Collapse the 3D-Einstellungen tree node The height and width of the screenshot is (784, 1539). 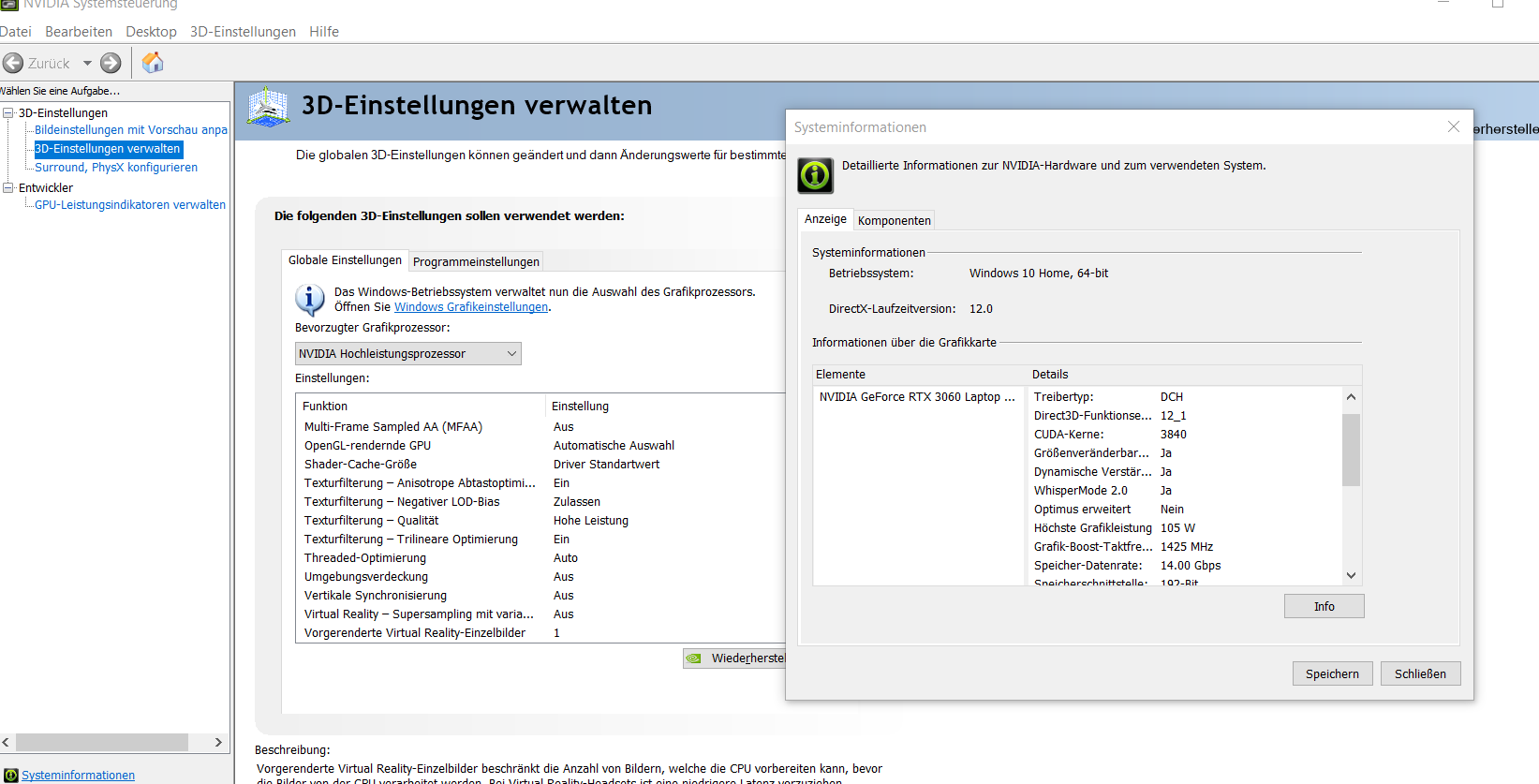(8, 112)
